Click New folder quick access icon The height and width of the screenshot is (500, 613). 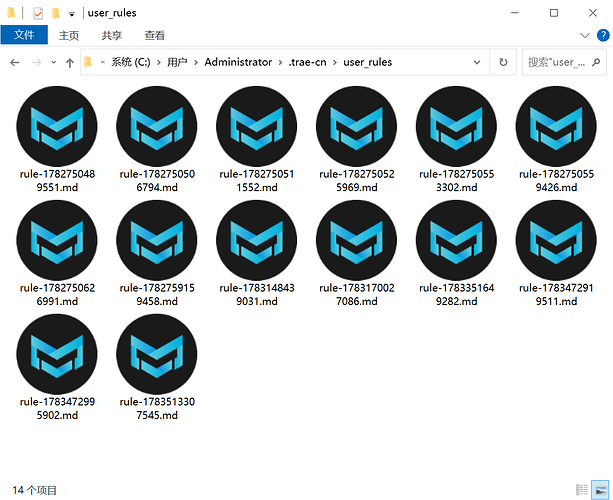pos(56,13)
